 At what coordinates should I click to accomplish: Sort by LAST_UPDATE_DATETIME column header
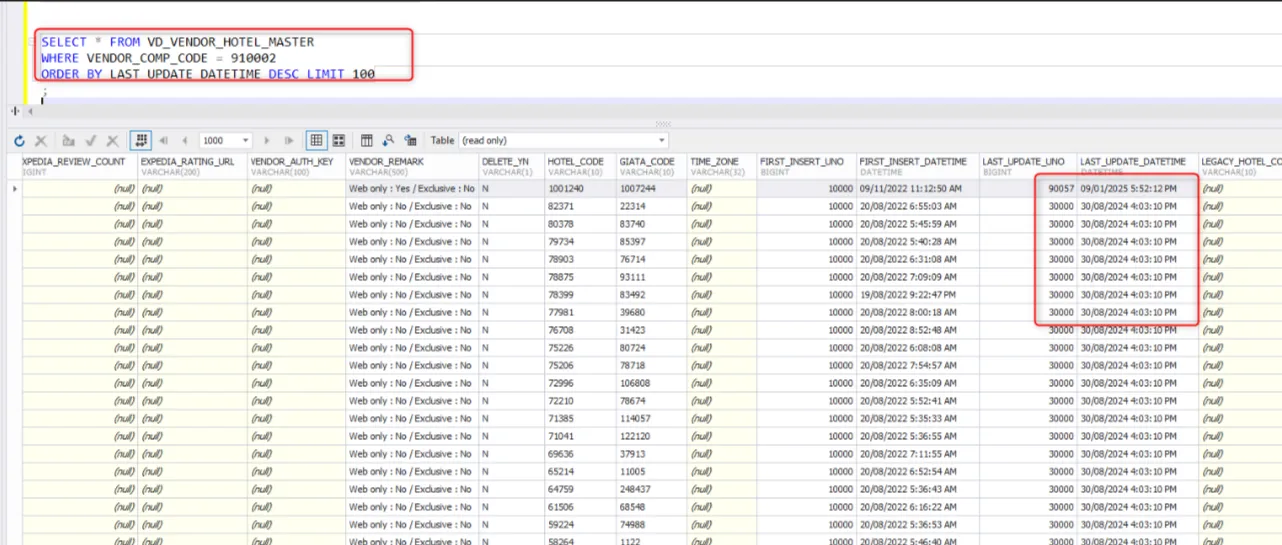(1132, 161)
